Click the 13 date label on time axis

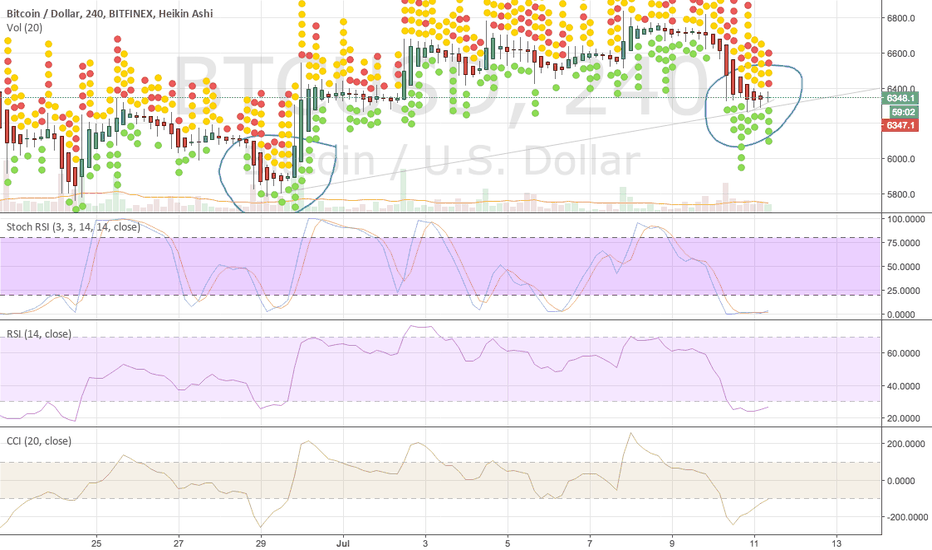(836, 543)
